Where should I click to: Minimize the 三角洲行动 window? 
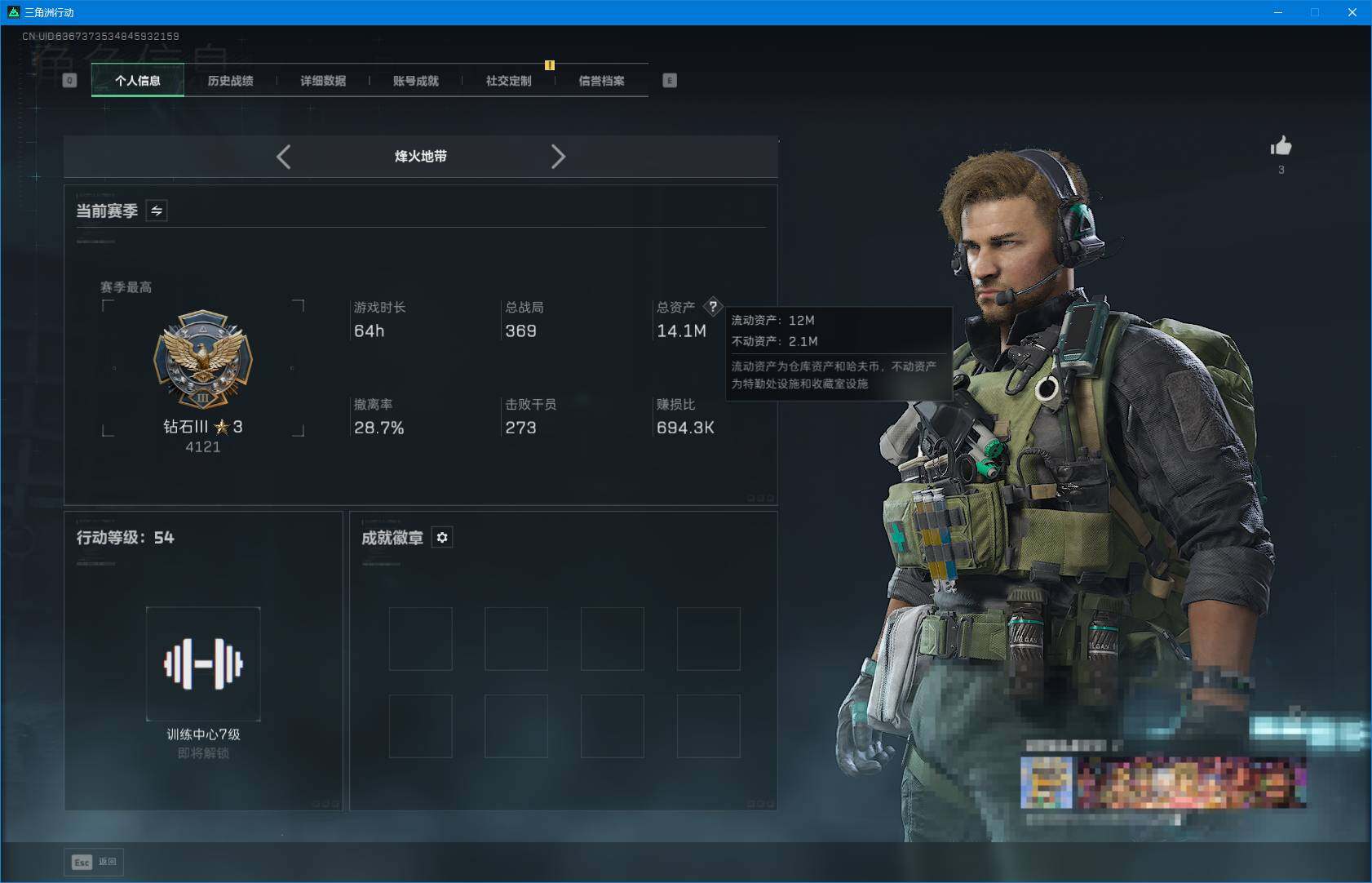(1278, 12)
